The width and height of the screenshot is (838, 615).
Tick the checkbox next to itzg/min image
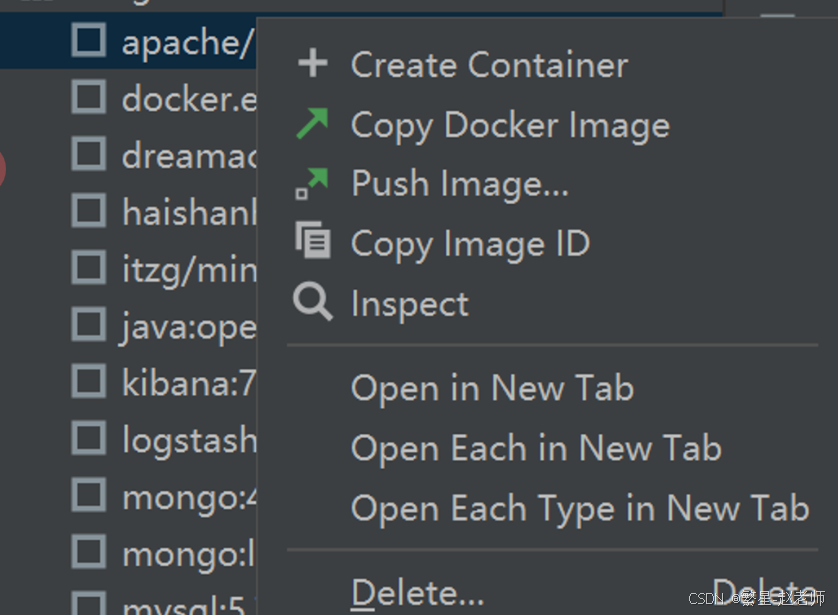[89, 268]
